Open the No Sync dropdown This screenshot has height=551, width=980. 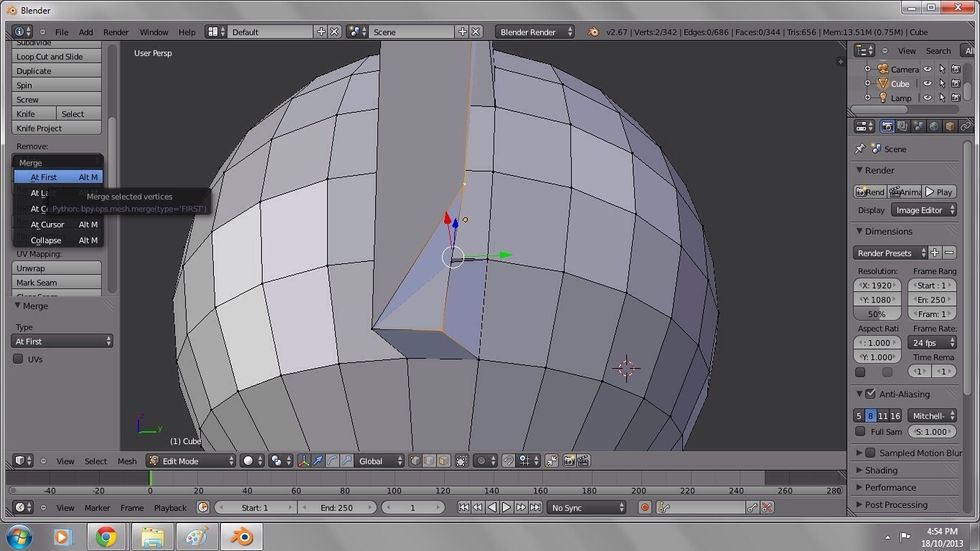pyautogui.click(x=587, y=507)
